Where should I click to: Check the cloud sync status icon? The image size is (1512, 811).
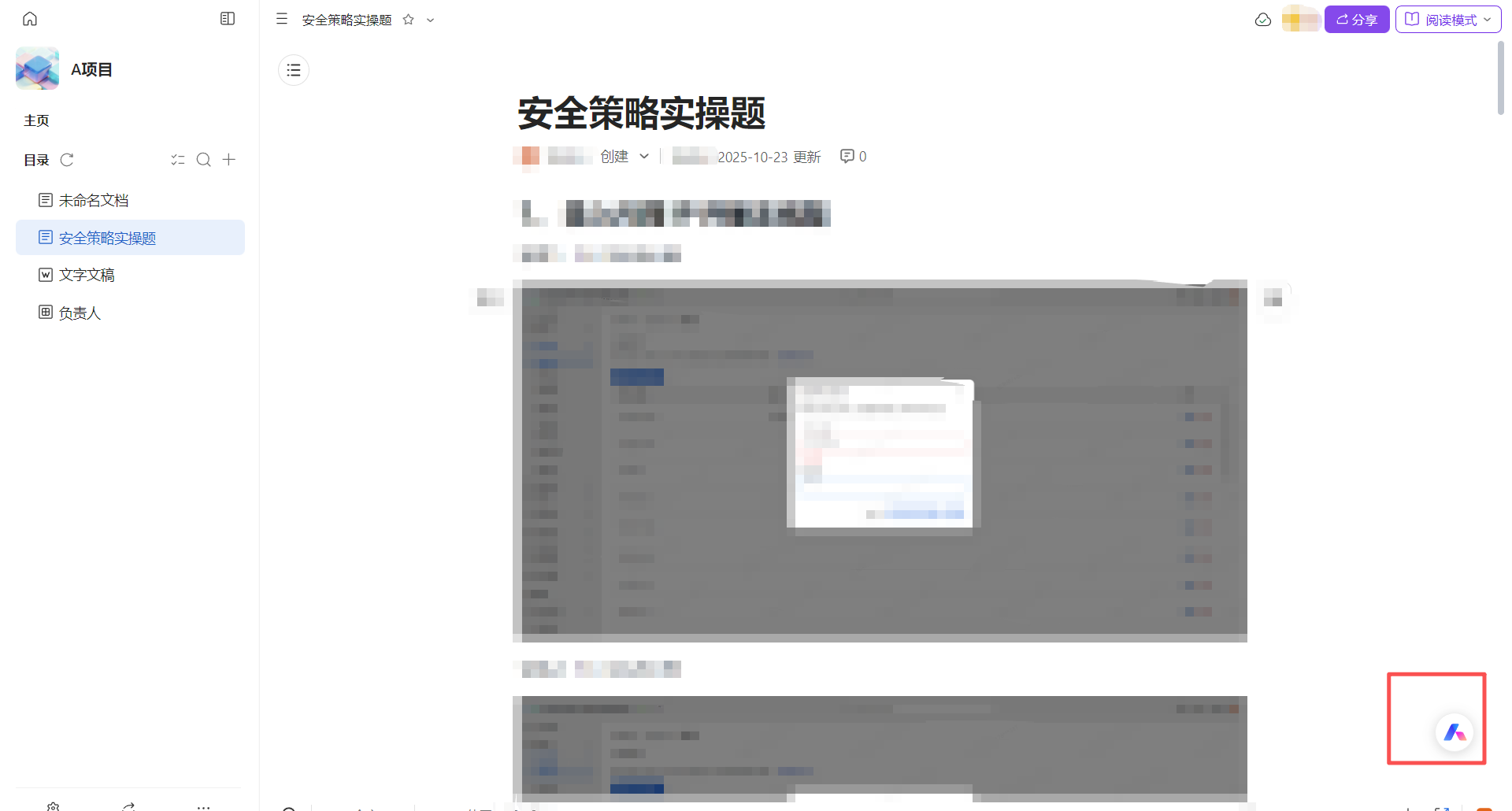(1263, 20)
